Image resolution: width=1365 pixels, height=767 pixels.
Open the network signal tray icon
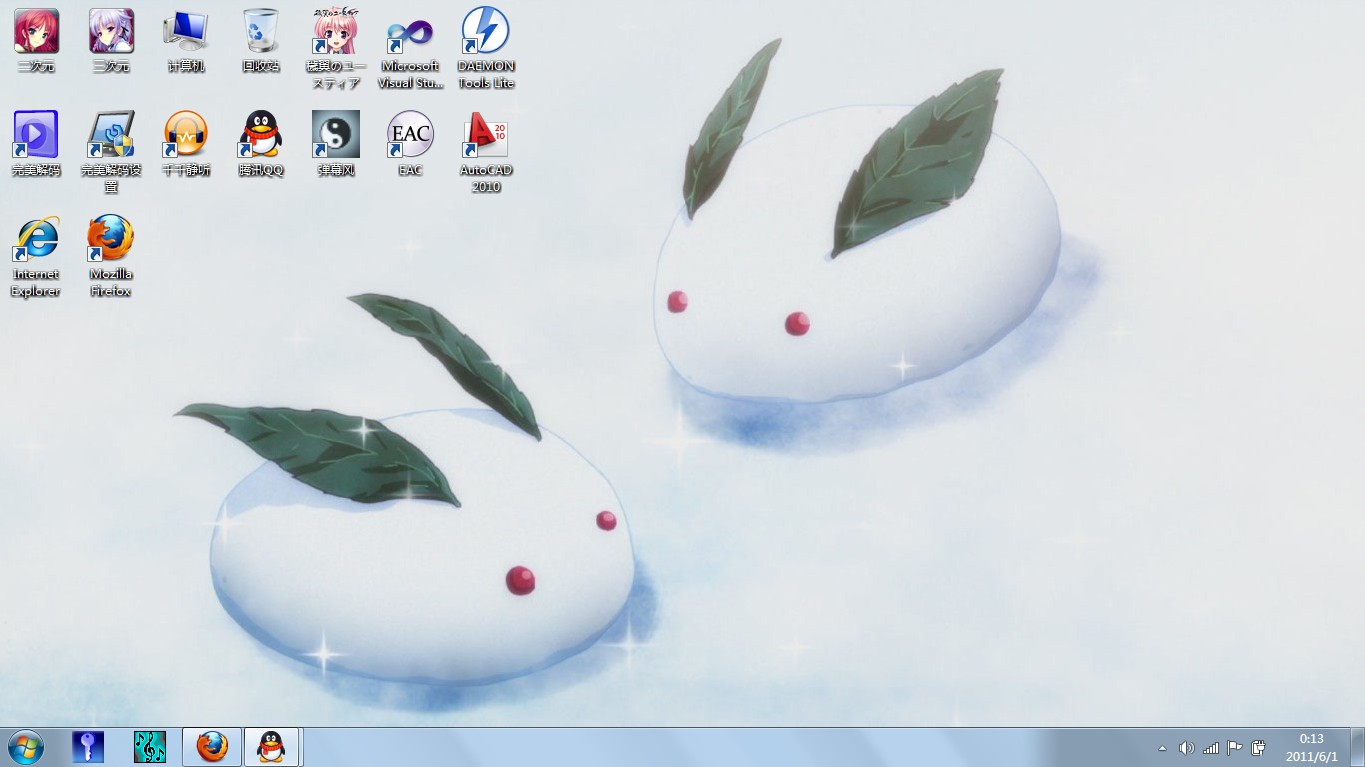[x=1211, y=748]
